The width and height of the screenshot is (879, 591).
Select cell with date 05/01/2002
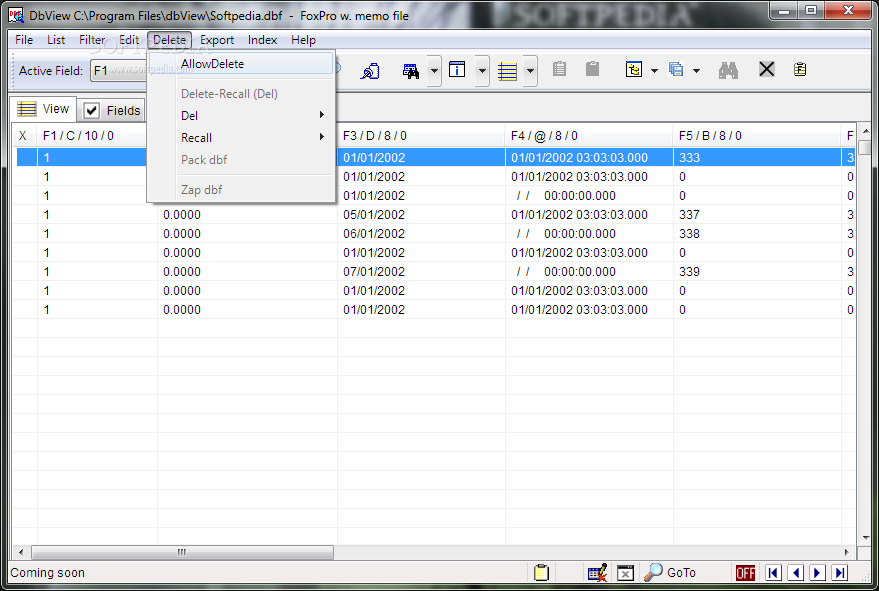point(421,215)
